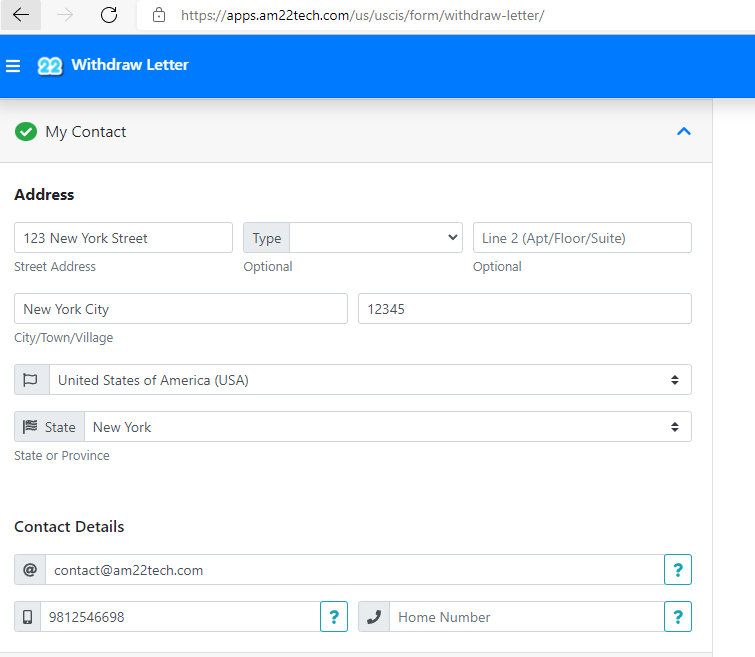This screenshot has width=755, height=657.
Task: Open the hamburger navigation menu
Action: (13, 66)
